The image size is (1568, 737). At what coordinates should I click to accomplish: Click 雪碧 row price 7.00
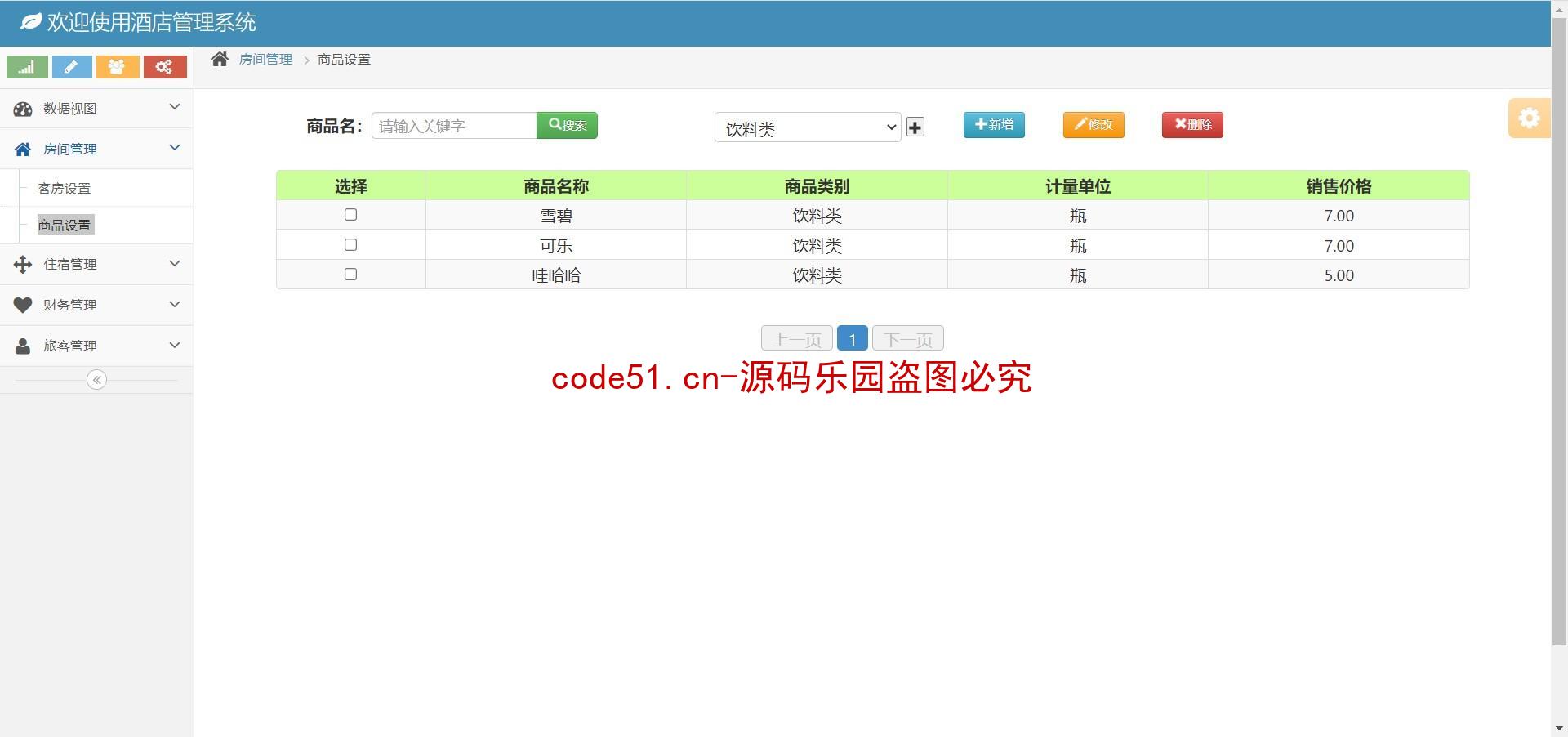(x=1339, y=216)
